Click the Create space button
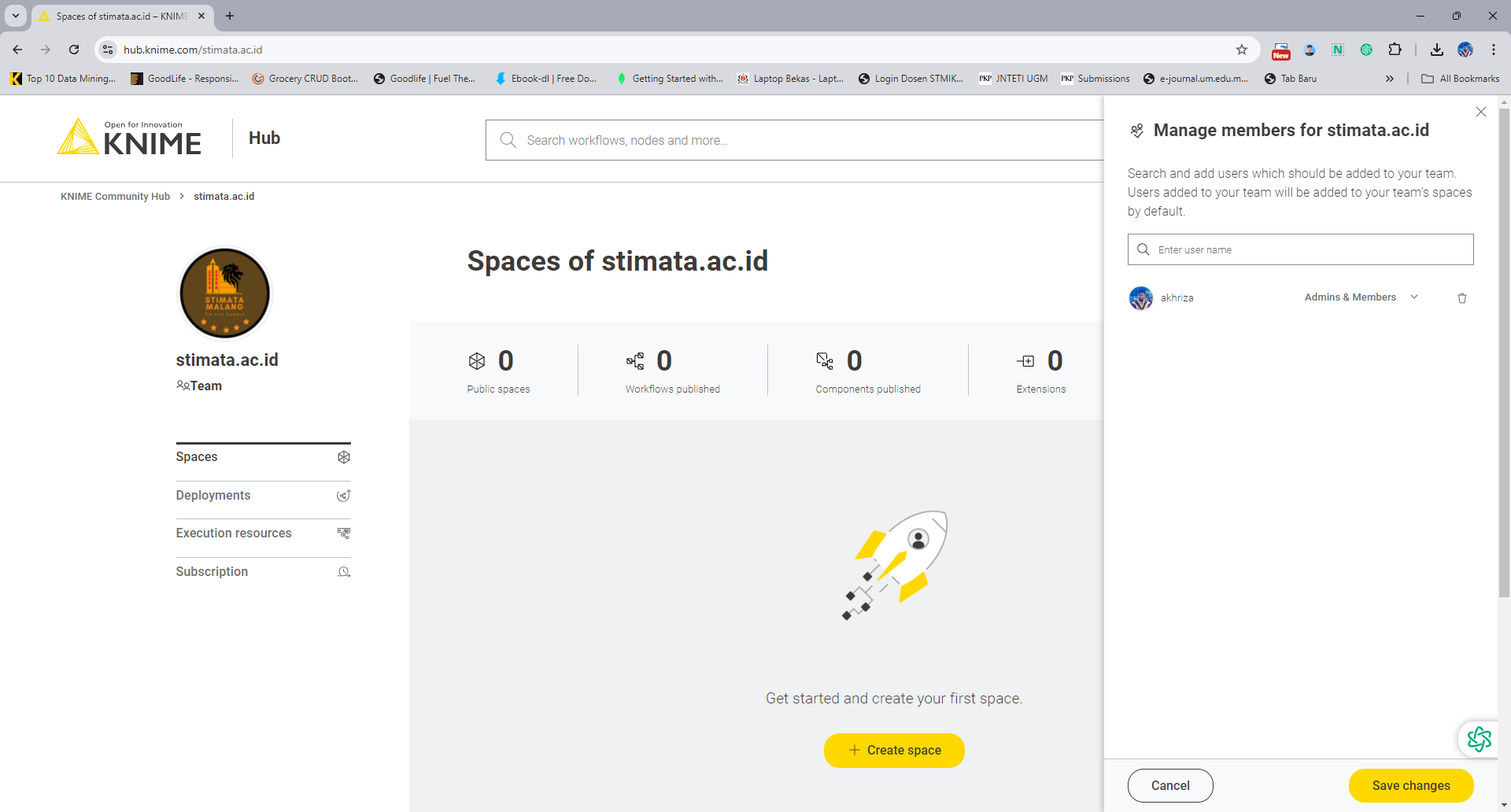Viewport: 1511px width, 812px height. coord(894,751)
